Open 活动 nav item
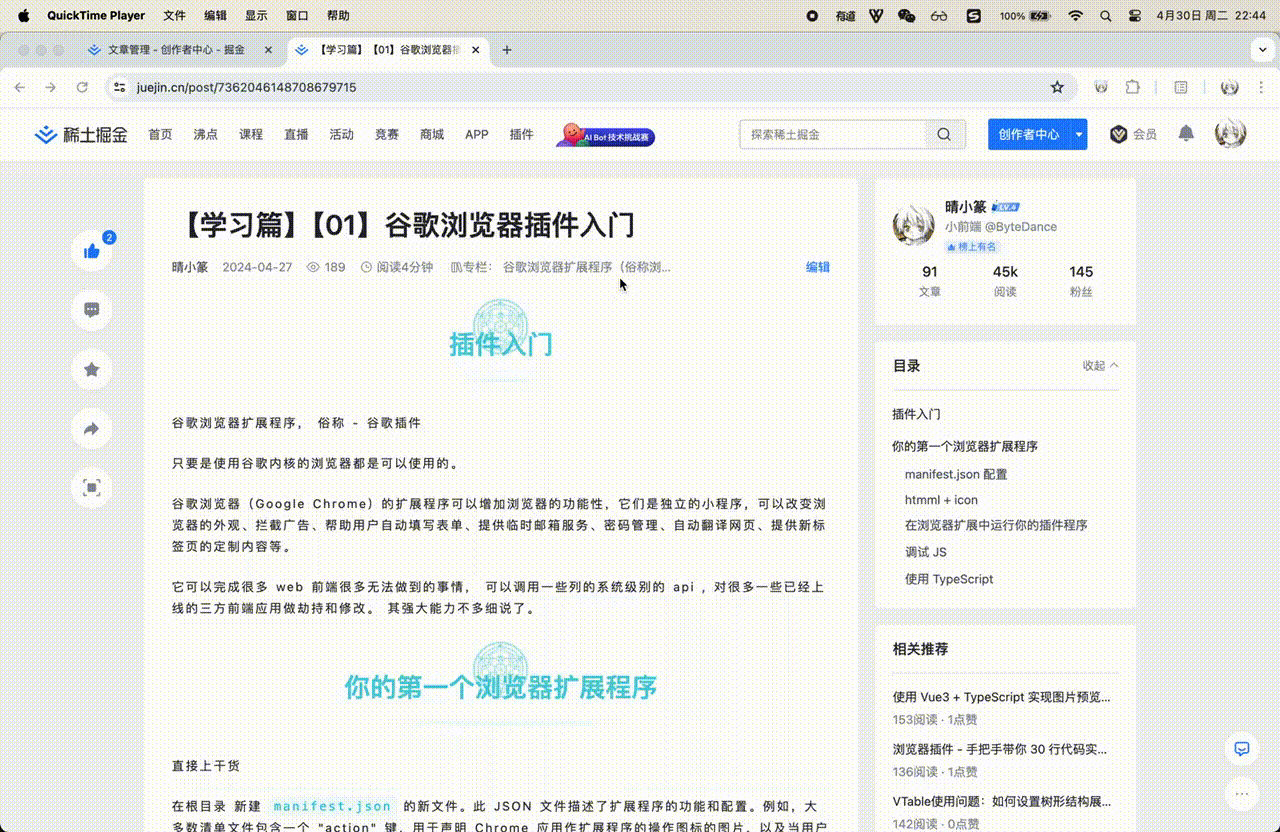Viewport: 1280px width, 832px height. [341, 134]
